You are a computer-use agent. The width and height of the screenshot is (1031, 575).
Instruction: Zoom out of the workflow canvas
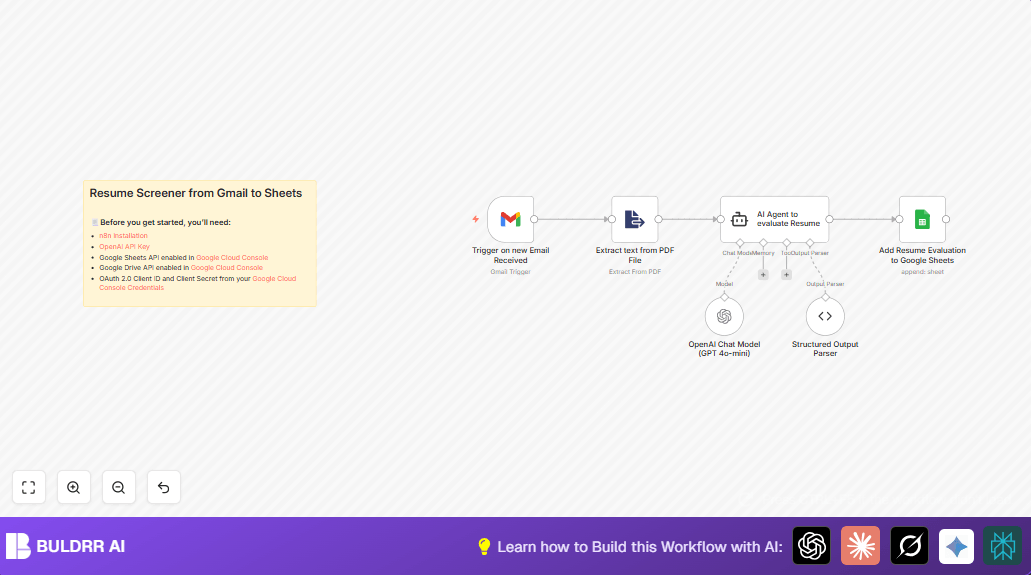(x=118, y=488)
